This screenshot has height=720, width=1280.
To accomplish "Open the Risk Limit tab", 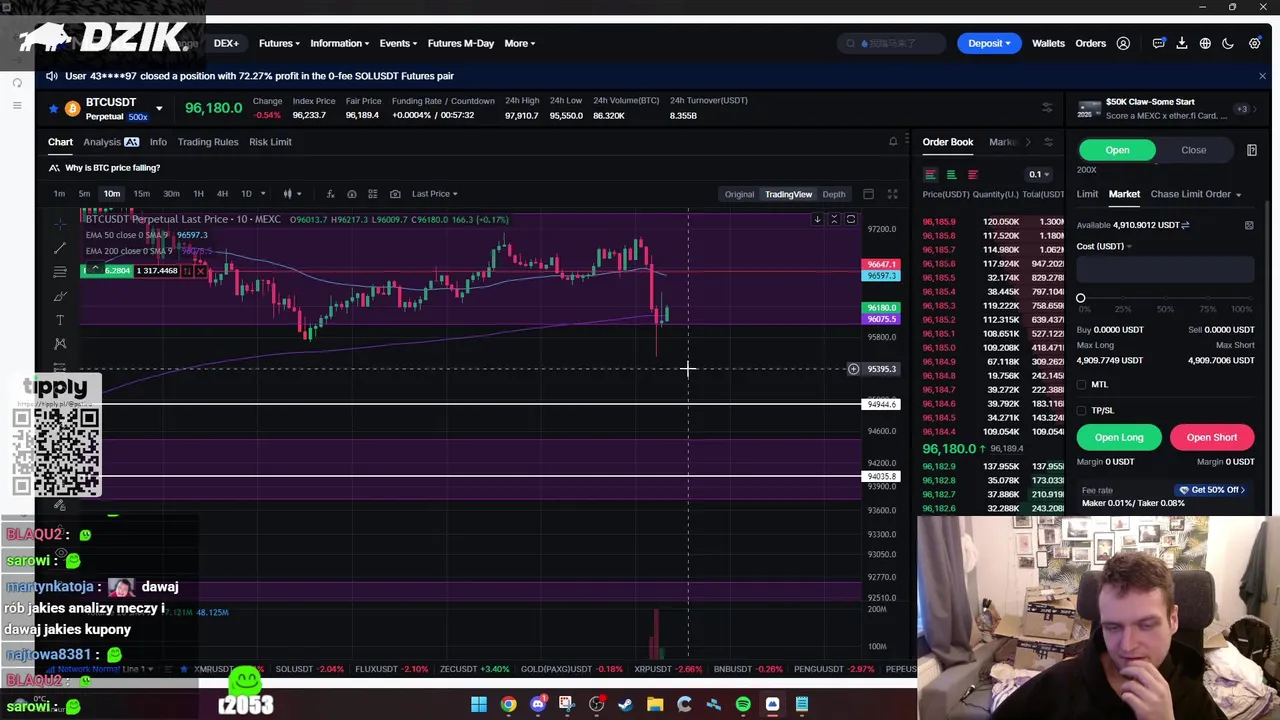I will click(x=270, y=142).
